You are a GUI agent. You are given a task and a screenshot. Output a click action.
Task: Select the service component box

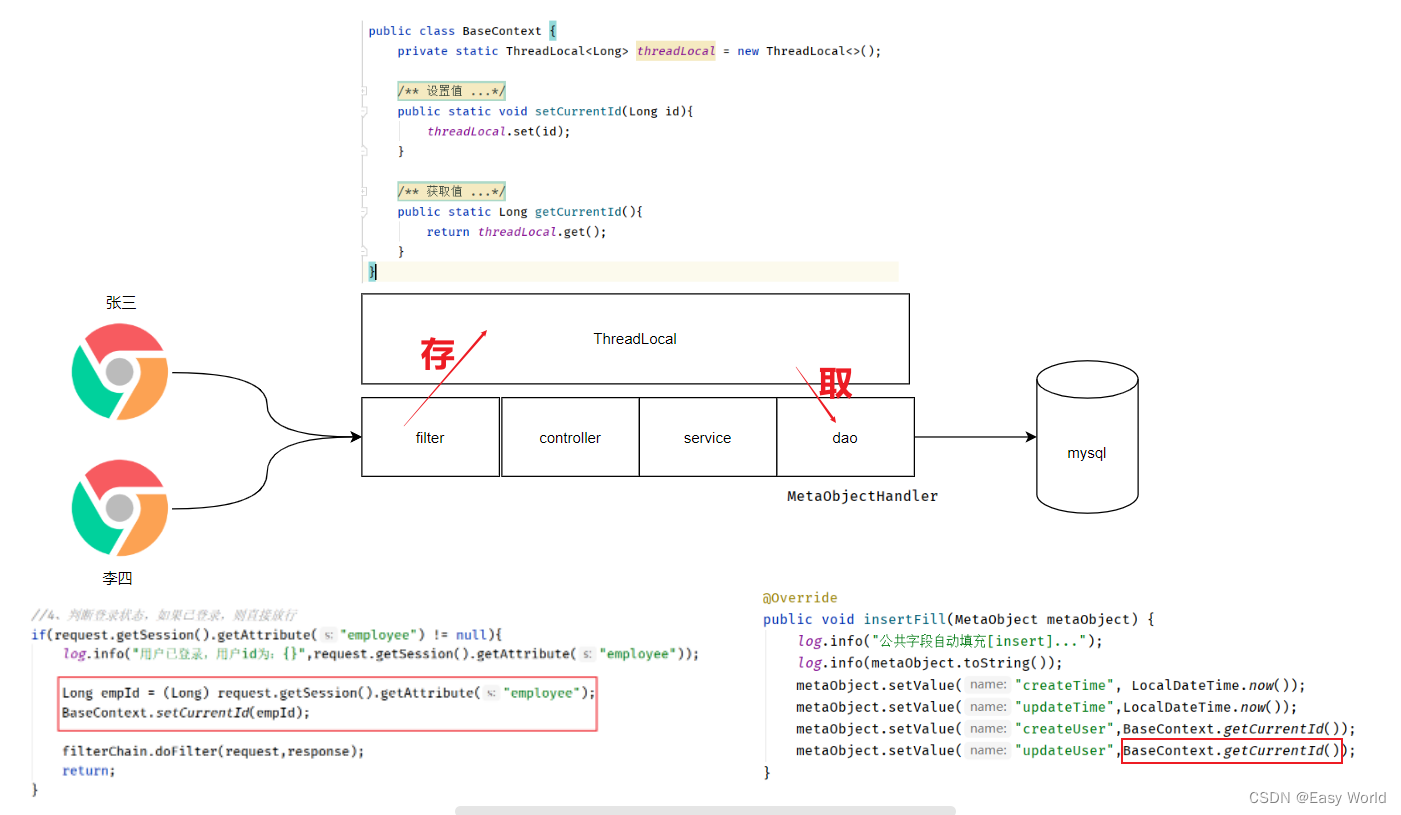click(707, 437)
